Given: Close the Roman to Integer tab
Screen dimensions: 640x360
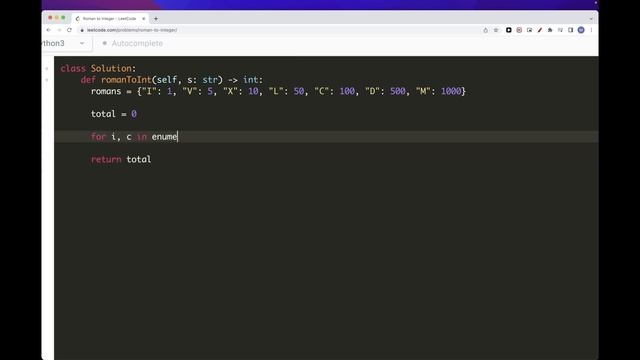Looking at the screenshot, I should (x=144, y=19).
